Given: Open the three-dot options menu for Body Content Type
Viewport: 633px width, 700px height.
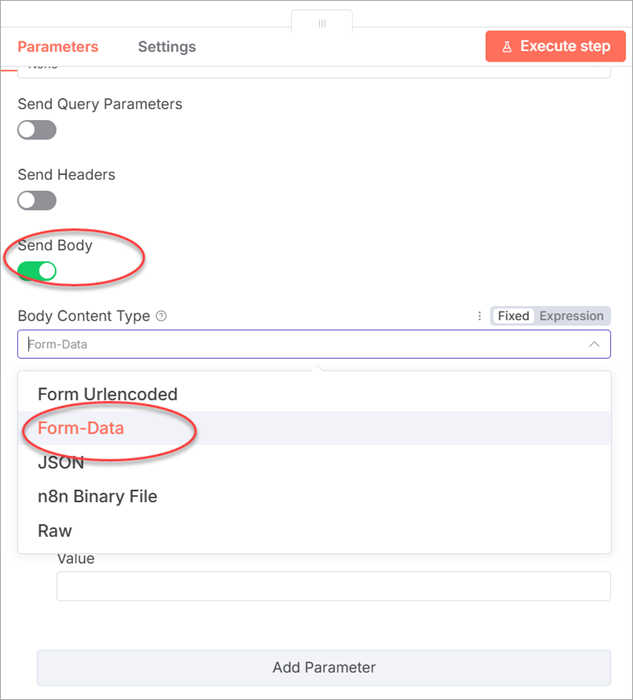Looking at the screenshot, I should [479, 316].
